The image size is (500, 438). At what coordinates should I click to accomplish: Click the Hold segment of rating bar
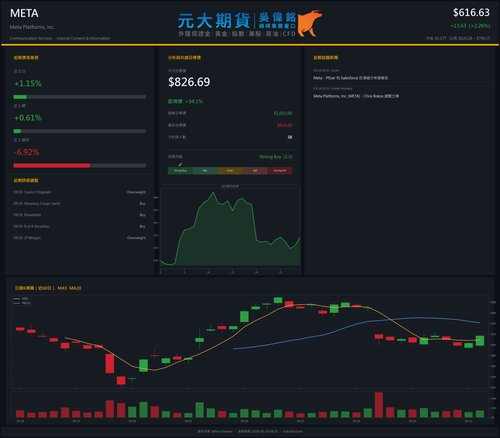pyautogui.click(x=230, y=171)
